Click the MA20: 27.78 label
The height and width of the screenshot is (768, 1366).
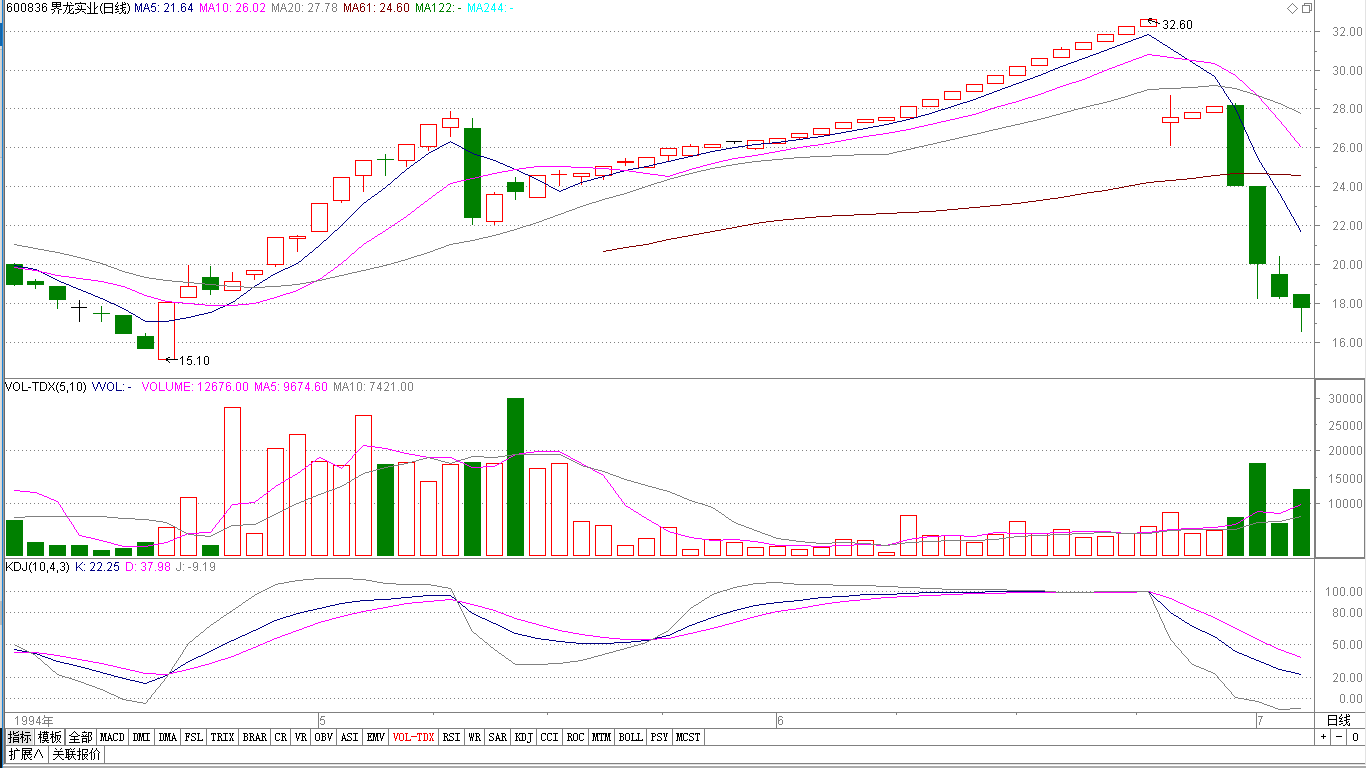click(303, 8)
